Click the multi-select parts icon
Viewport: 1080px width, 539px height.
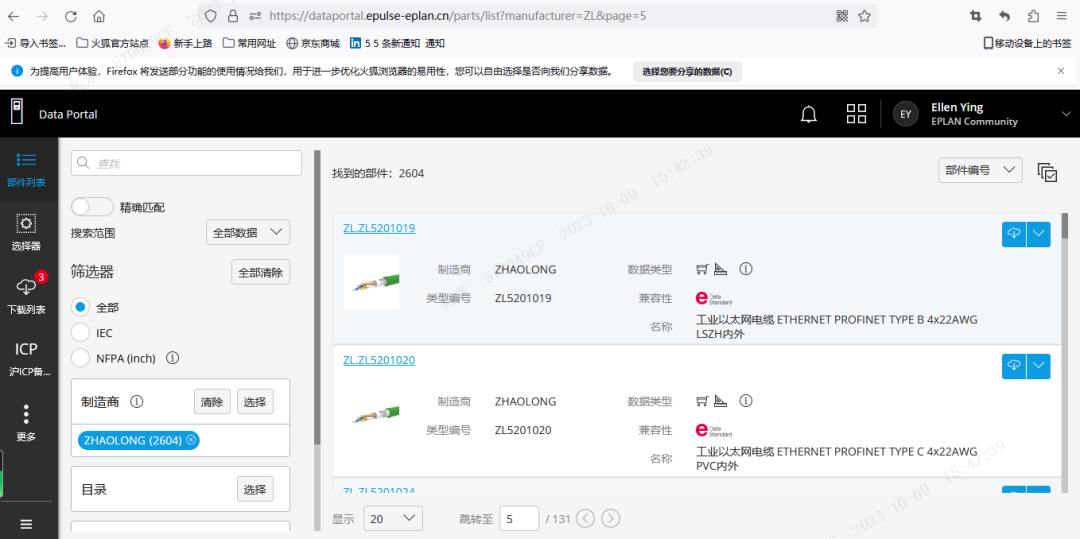(1047, 172)
